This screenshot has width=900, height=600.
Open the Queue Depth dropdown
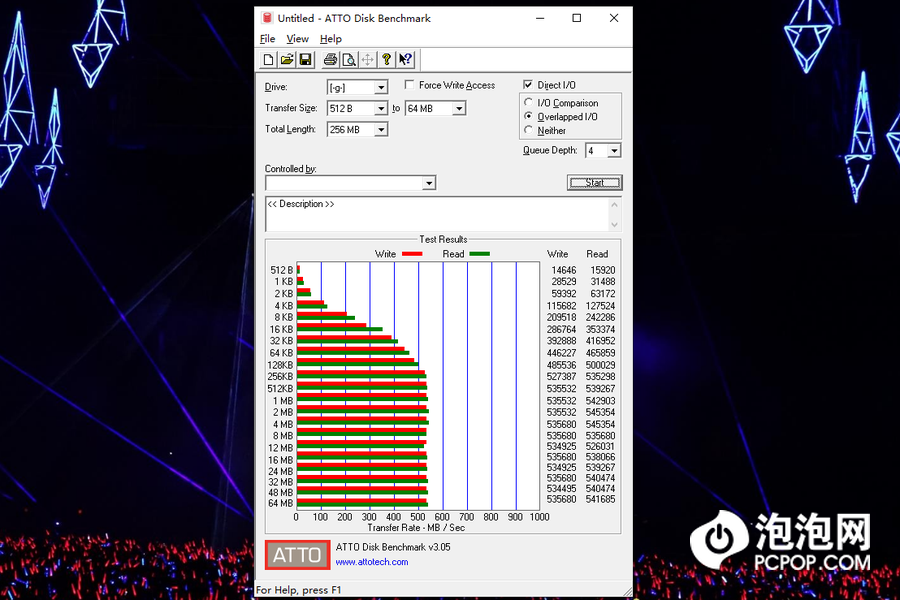(614, 150)
